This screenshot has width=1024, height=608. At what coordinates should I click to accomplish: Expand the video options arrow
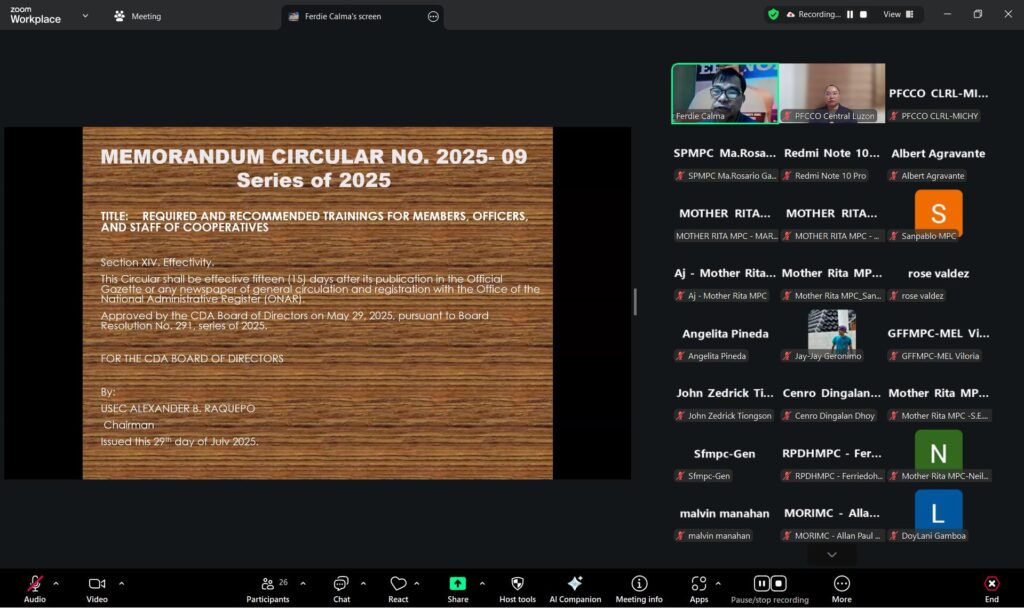coord(122,583)
